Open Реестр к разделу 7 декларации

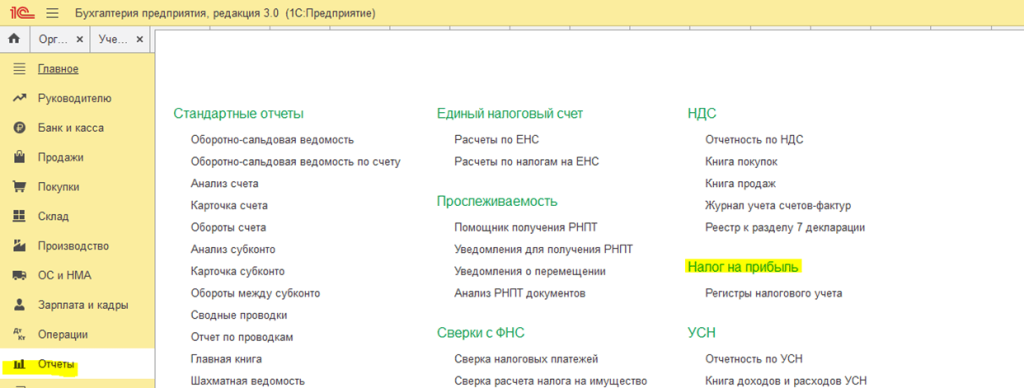[785, 227]
